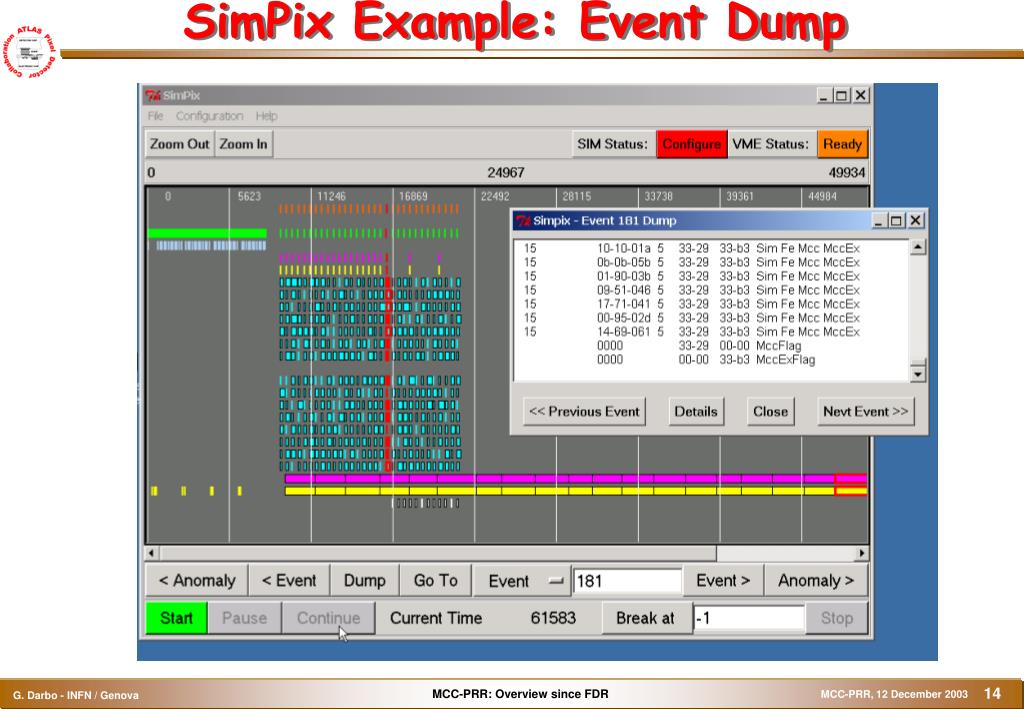Click the SimPix window Tk icon
The image size is (1024, 709).
[153, 95]
